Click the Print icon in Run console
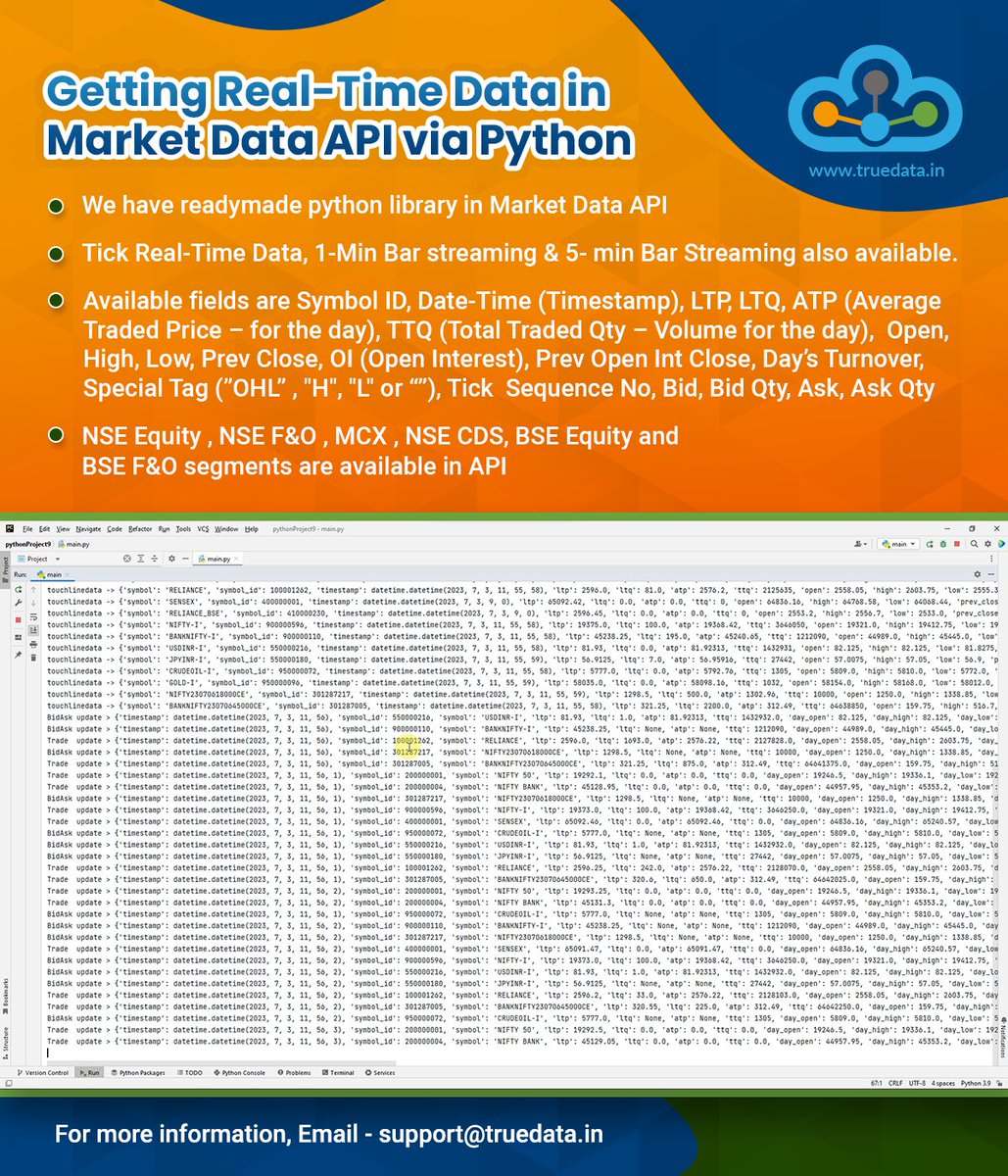 pos(33,644)
